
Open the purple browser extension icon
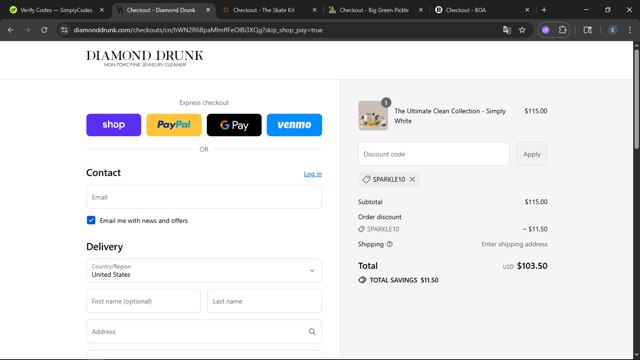[546, 30]
